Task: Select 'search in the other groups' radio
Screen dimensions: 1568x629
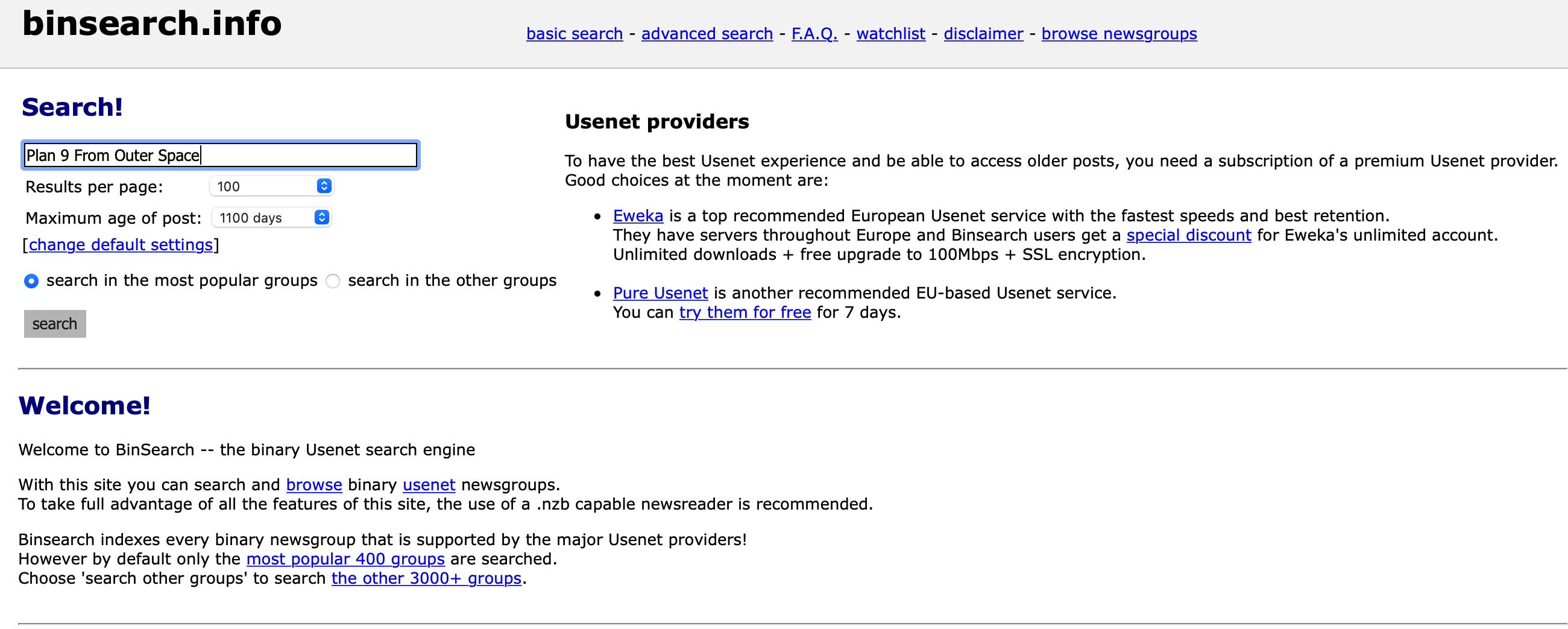Action: click(x=332, y=281)
